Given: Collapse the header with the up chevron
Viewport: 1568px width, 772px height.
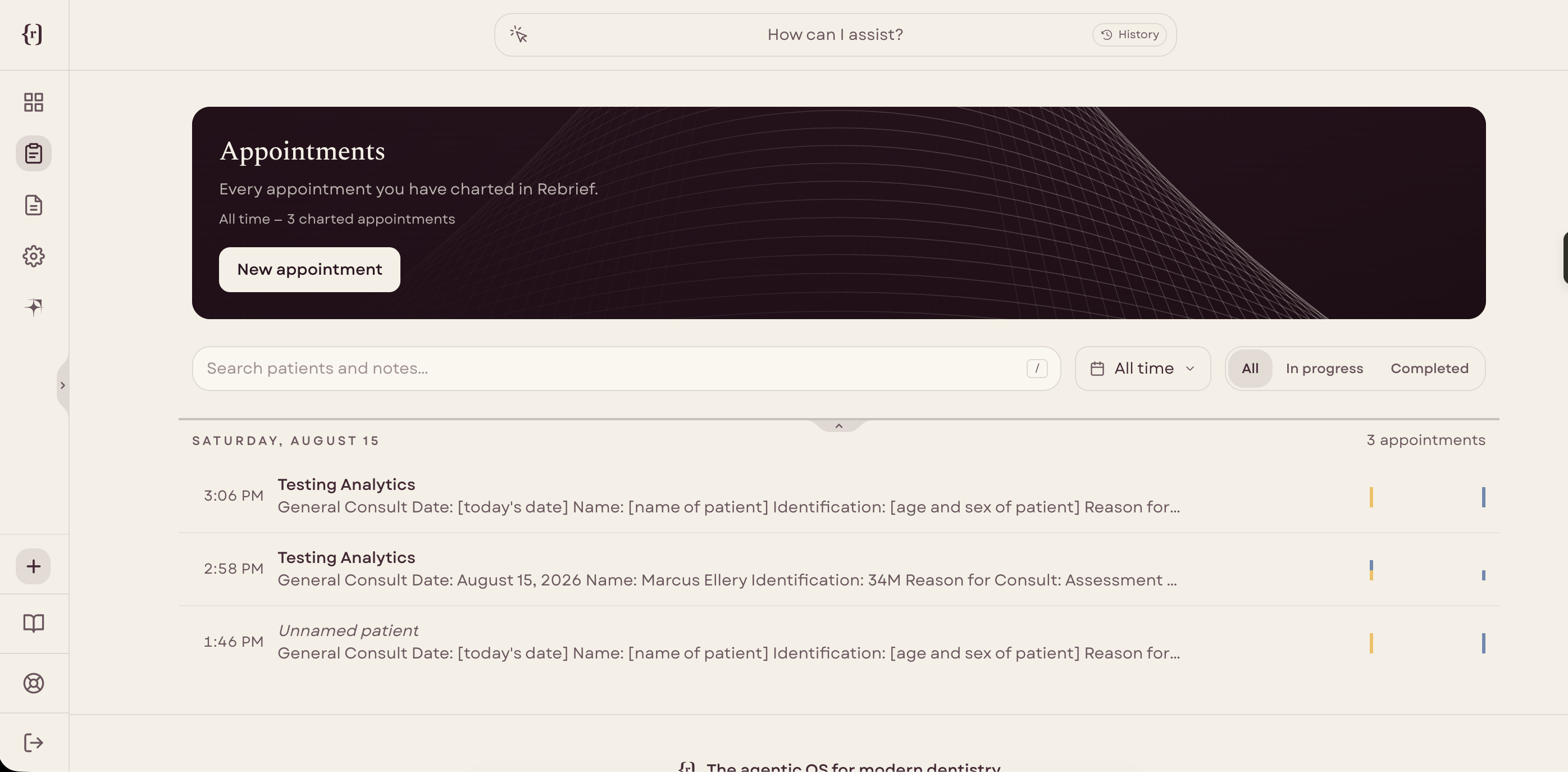Looking at the screenshot, I should 839,425.
